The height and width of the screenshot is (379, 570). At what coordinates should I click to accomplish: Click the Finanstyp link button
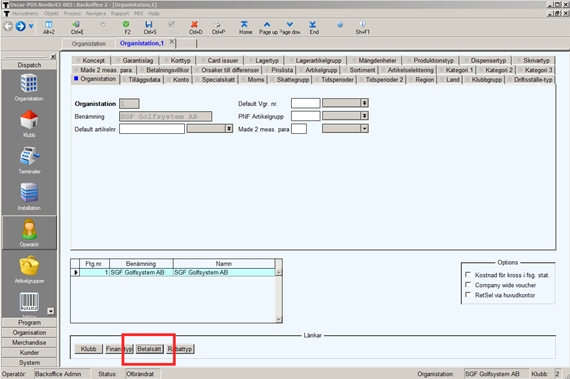tap(119, 349)
